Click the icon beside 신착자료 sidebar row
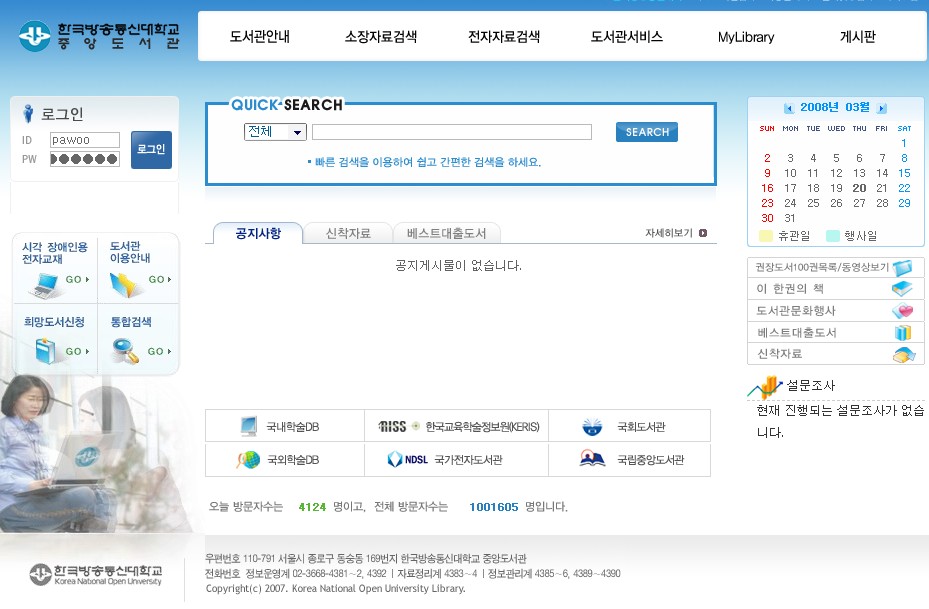This screenshot has height=609, width=929. [x=904, y=354]
